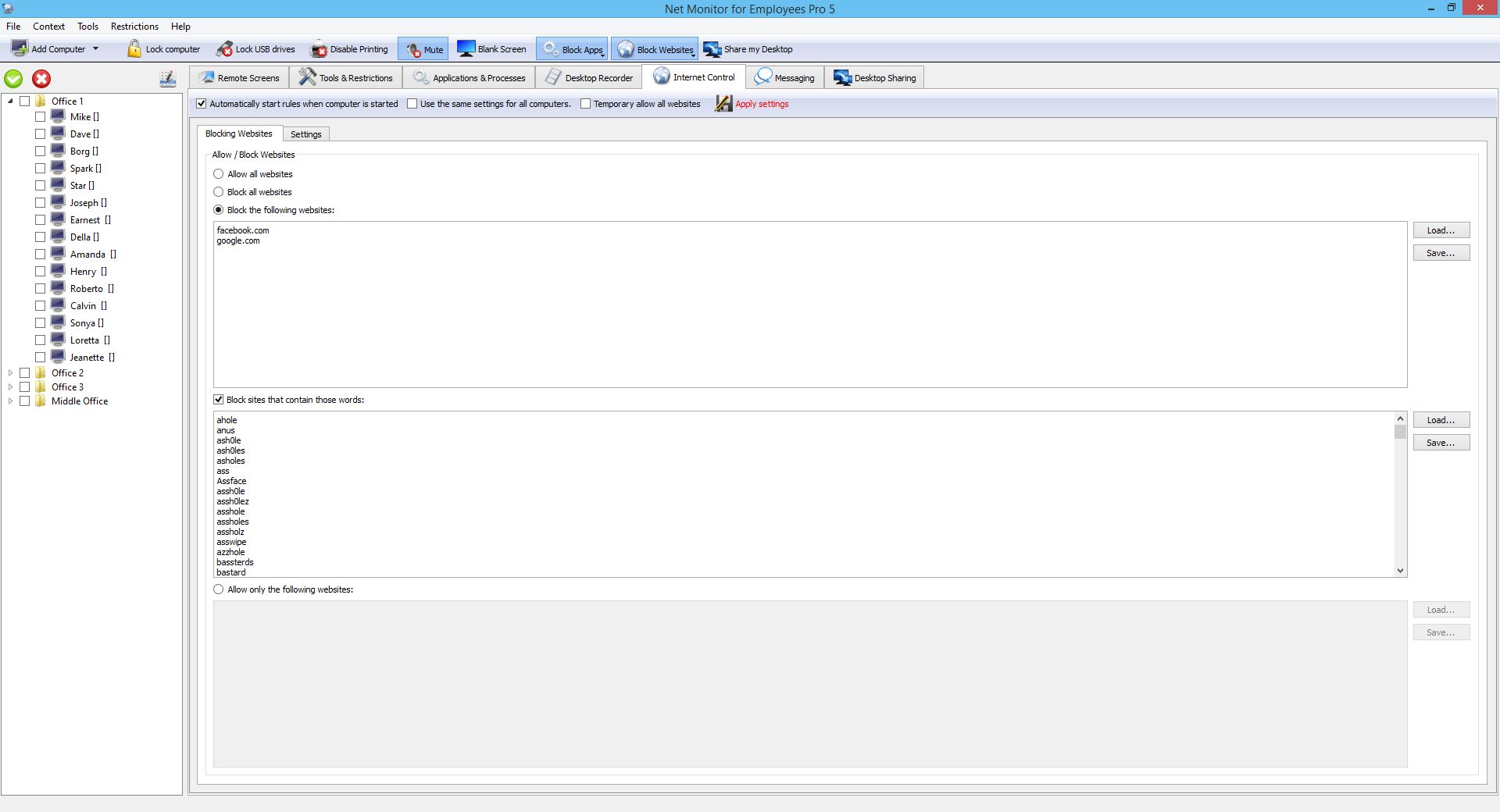
Task: Open the Applications & Processes tab
Action: [x=470, y=77]
